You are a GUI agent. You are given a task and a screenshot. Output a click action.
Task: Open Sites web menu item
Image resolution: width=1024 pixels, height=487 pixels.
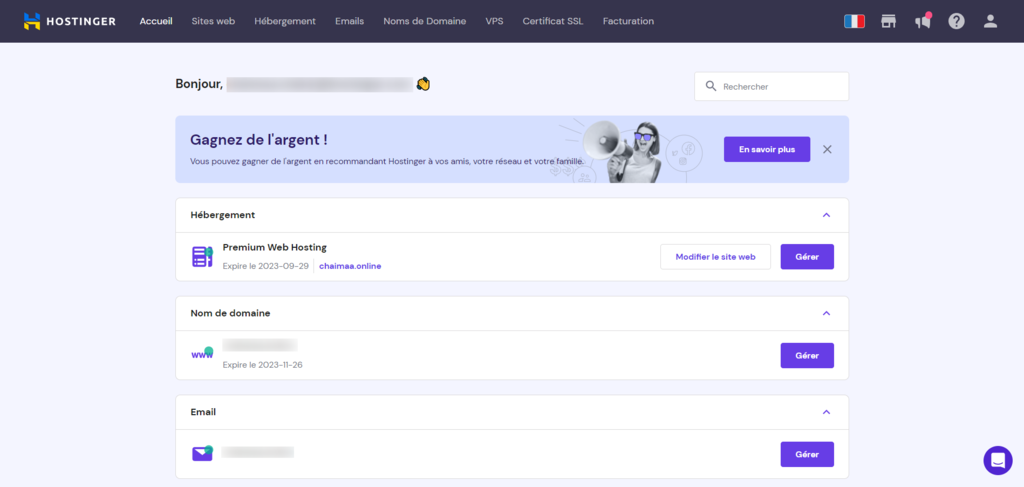(213, 21)
